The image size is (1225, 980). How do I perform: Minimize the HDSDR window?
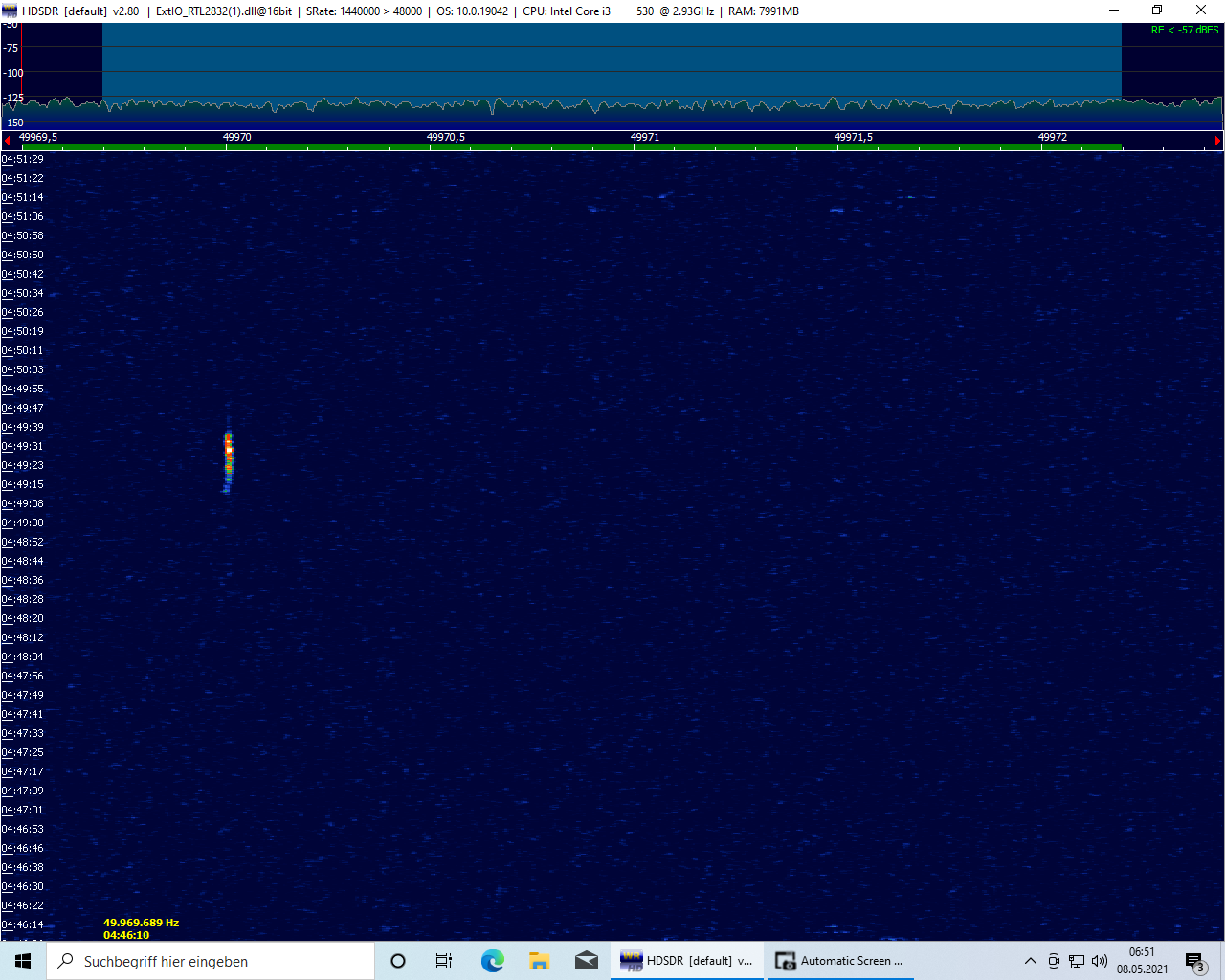coord(1114,11)
